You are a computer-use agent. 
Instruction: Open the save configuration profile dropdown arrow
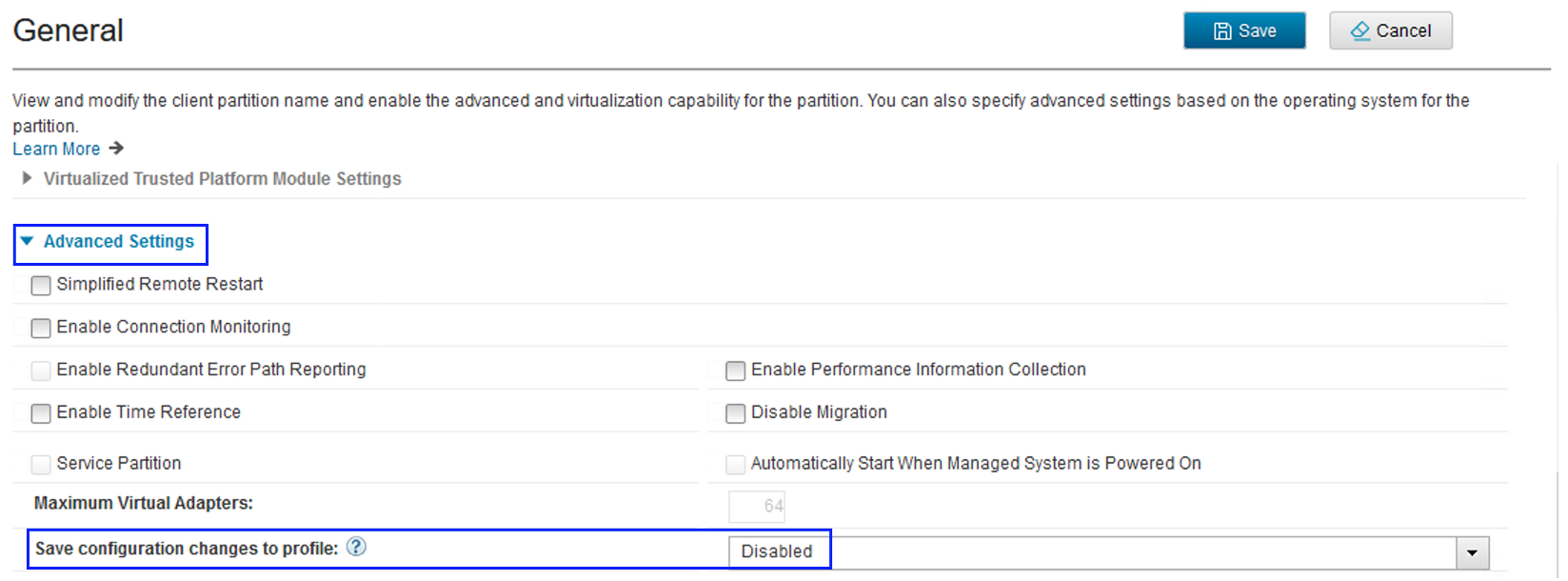pyautogui.click(x=1472, y=552)
